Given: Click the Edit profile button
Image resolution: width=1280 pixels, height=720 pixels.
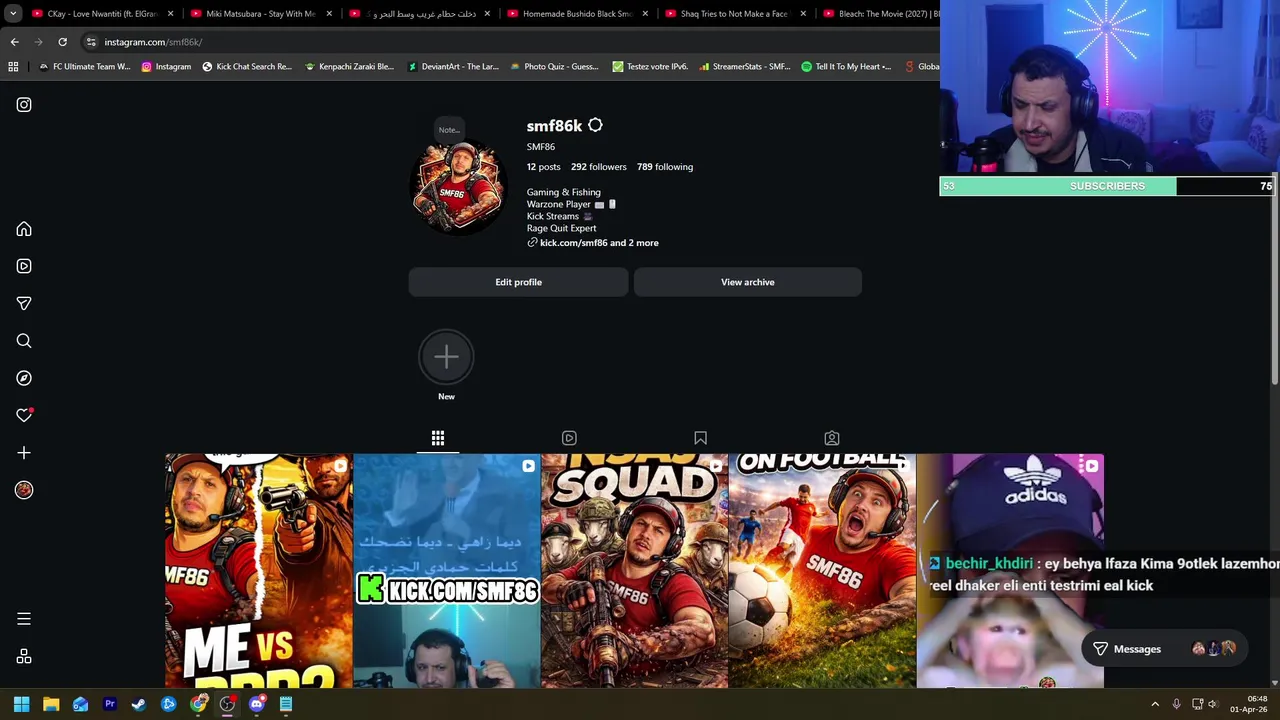Looking at the screenshot, I should pos(518,282).
